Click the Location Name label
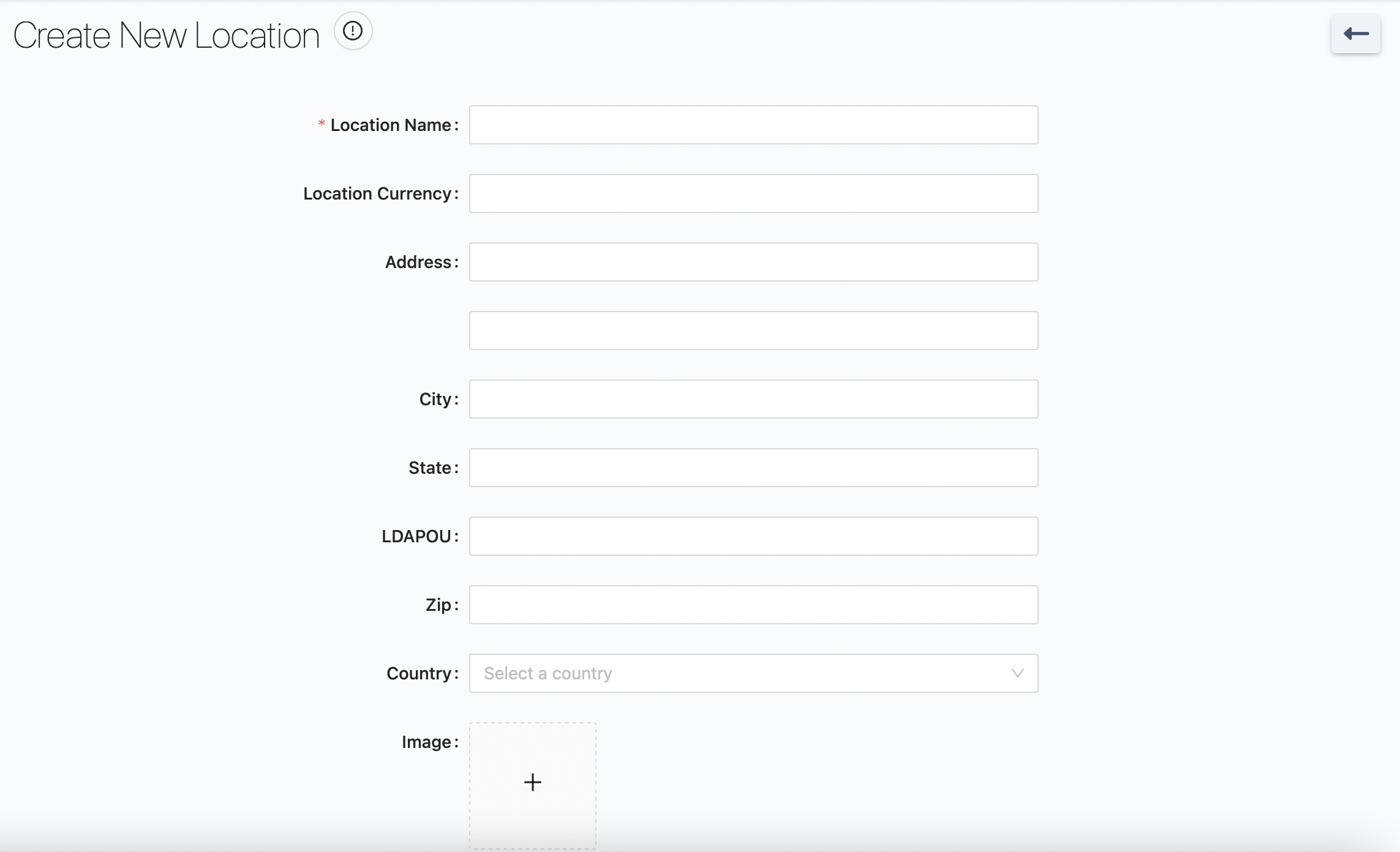Viewport: 1400px width, 852px height. click(x=390, y=125)
